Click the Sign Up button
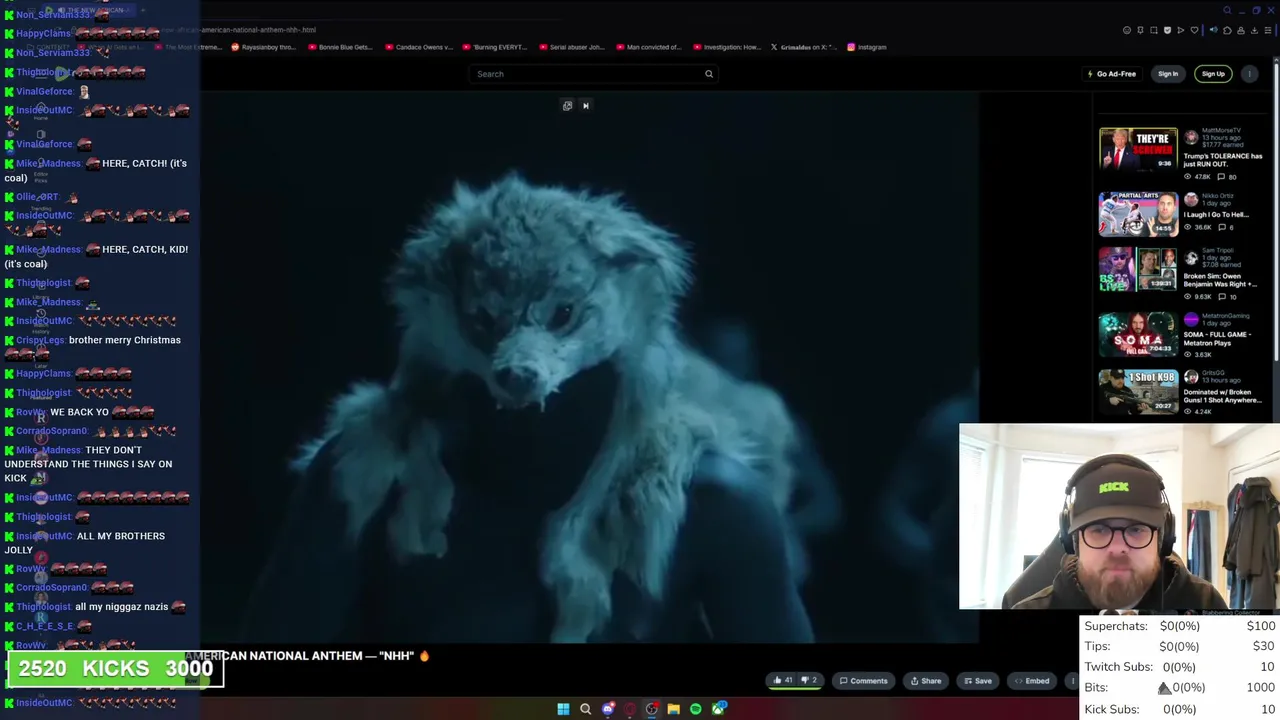This screenshot has width=1280, height=720. [1213, 74]
